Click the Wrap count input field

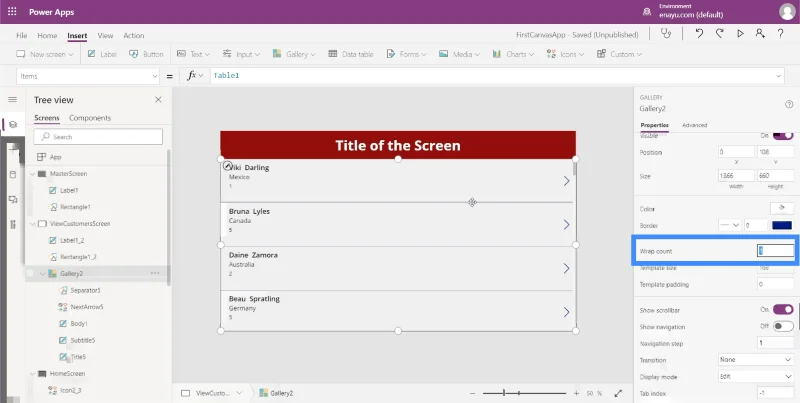pos(775,251)
